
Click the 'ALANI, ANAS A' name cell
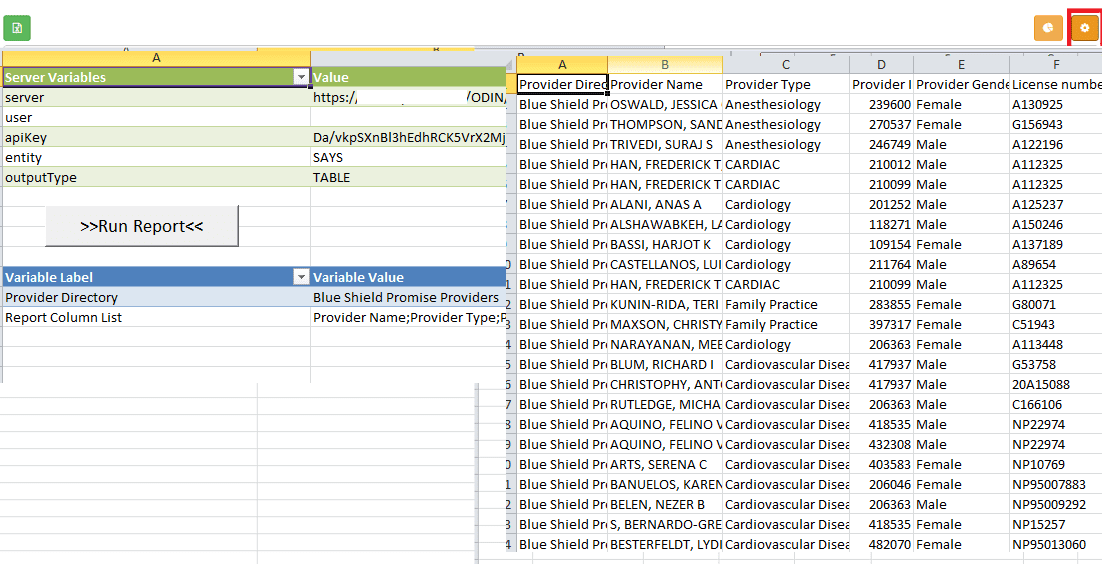point(665,205)
